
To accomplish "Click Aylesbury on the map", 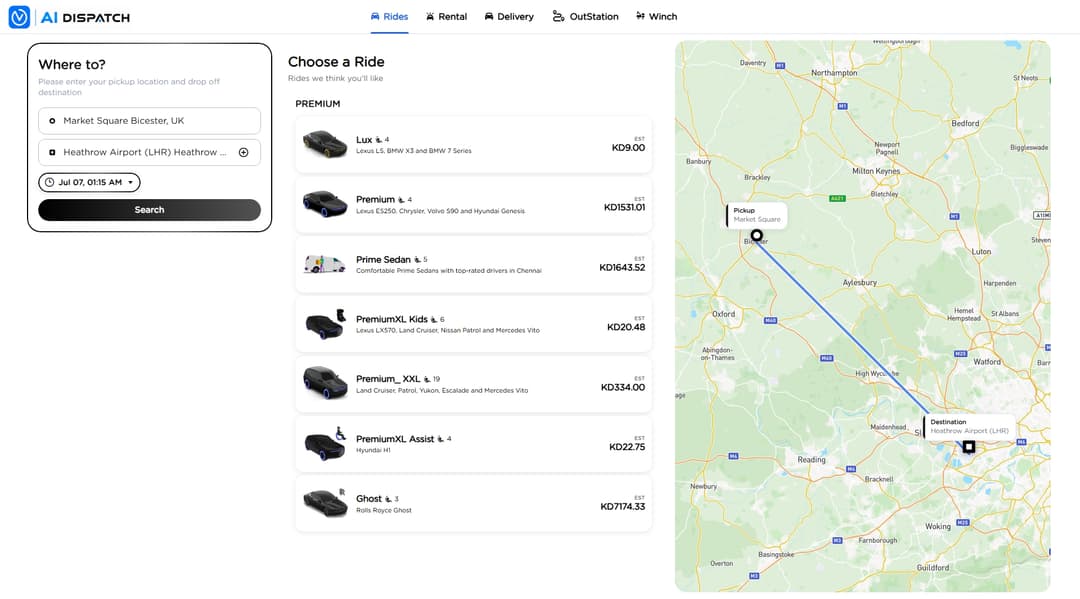I will tap(860, 282).
